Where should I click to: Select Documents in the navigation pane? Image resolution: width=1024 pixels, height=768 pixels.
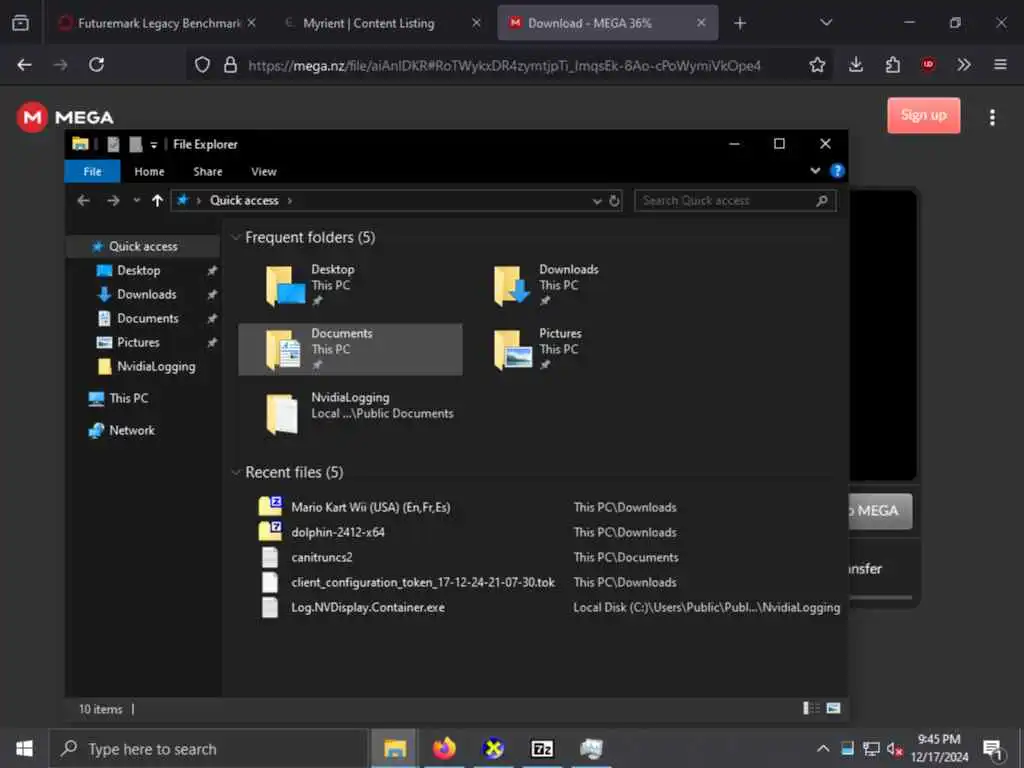tap(148, 318)
